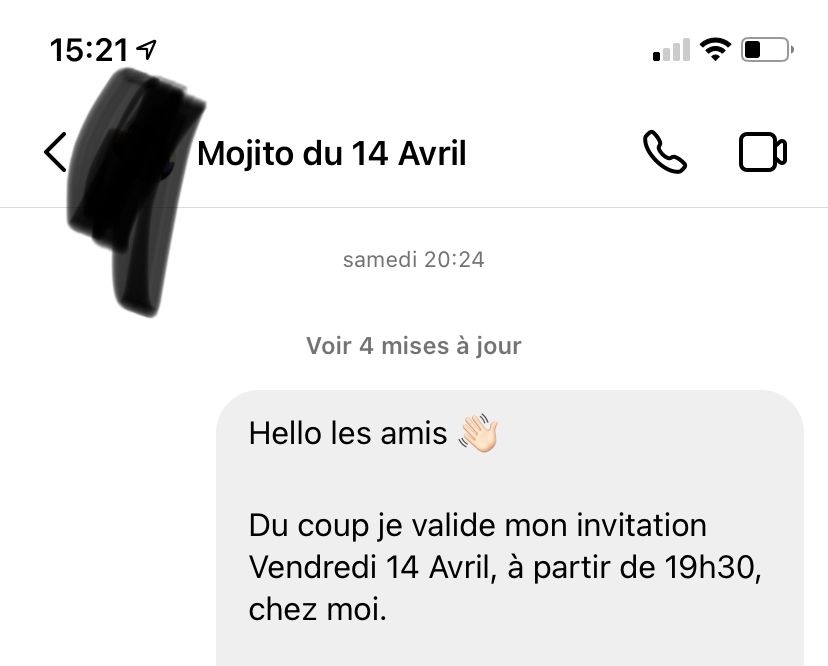
Task: Click "Hello les amis" greeting text
Action: pos(348,434)
